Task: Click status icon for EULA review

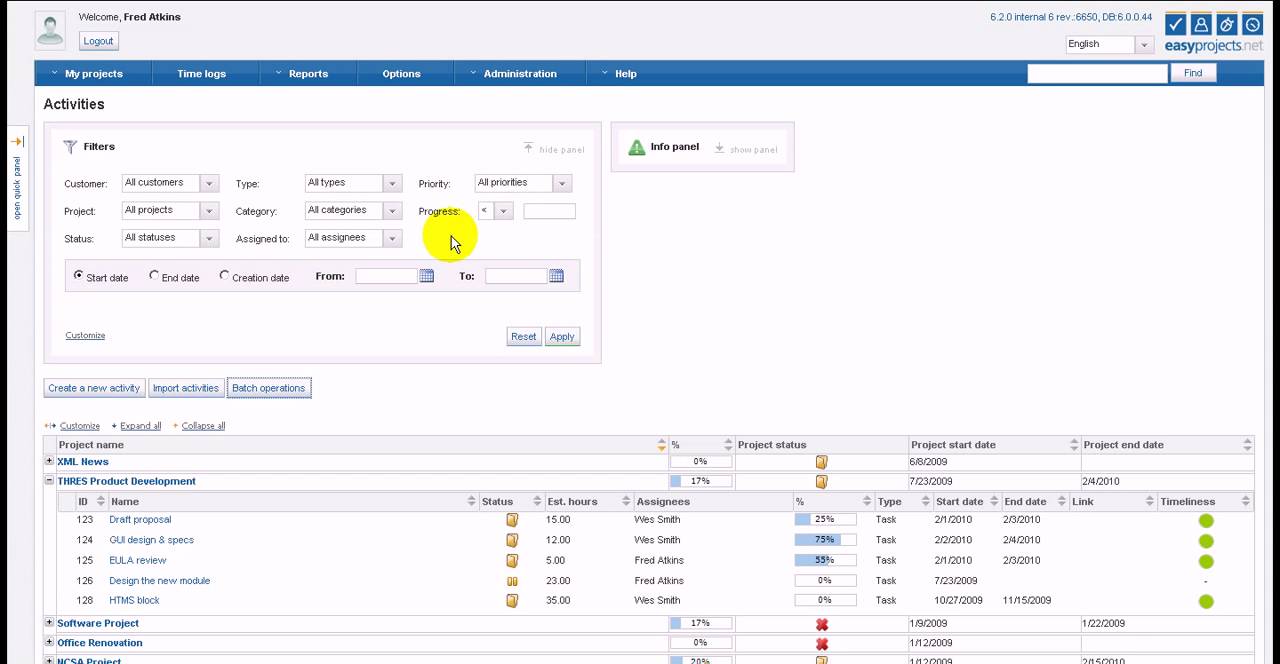Action: coord(512,561)
